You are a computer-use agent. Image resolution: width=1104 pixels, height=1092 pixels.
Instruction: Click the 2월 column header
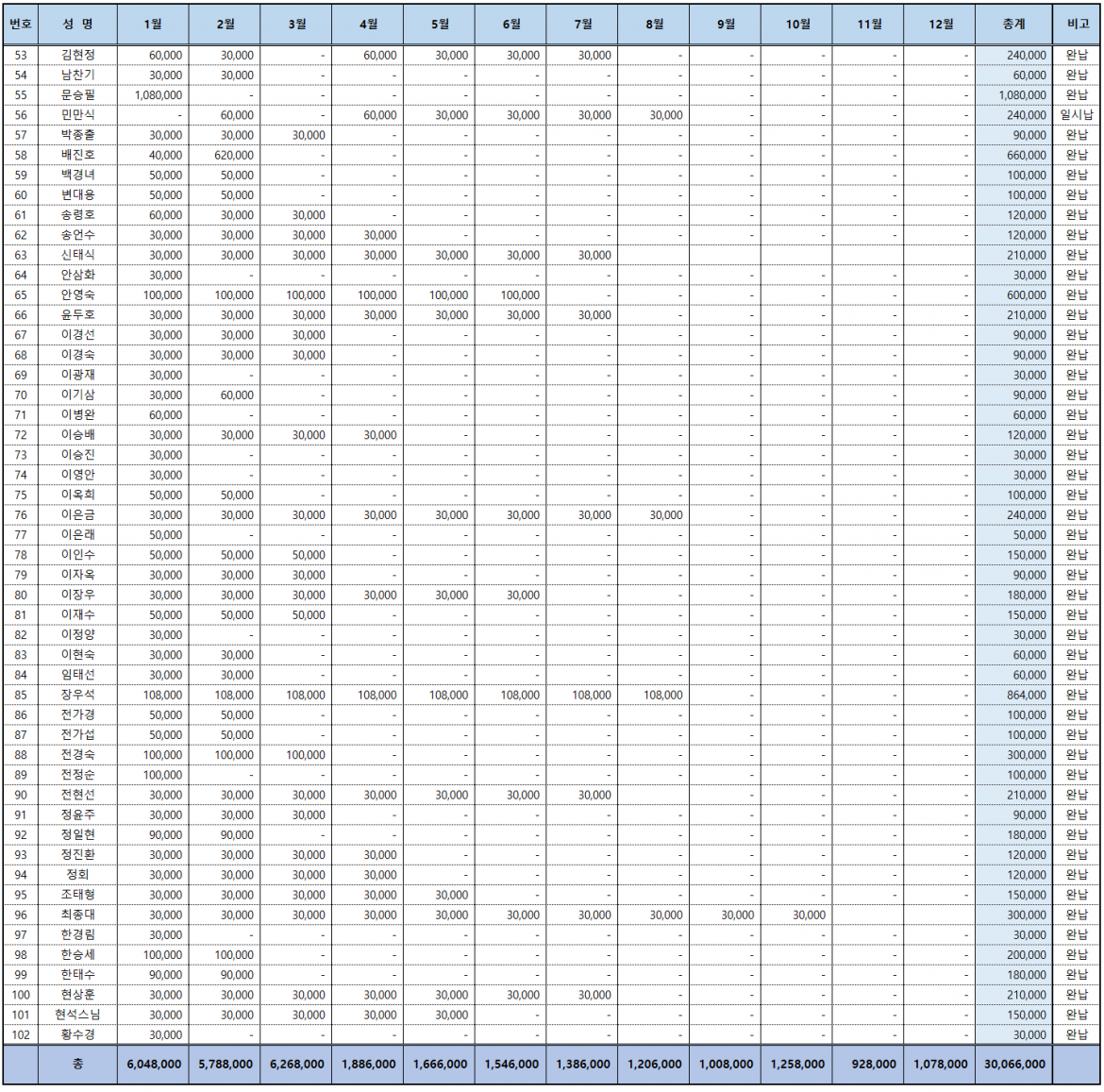[x=225, y=24]
